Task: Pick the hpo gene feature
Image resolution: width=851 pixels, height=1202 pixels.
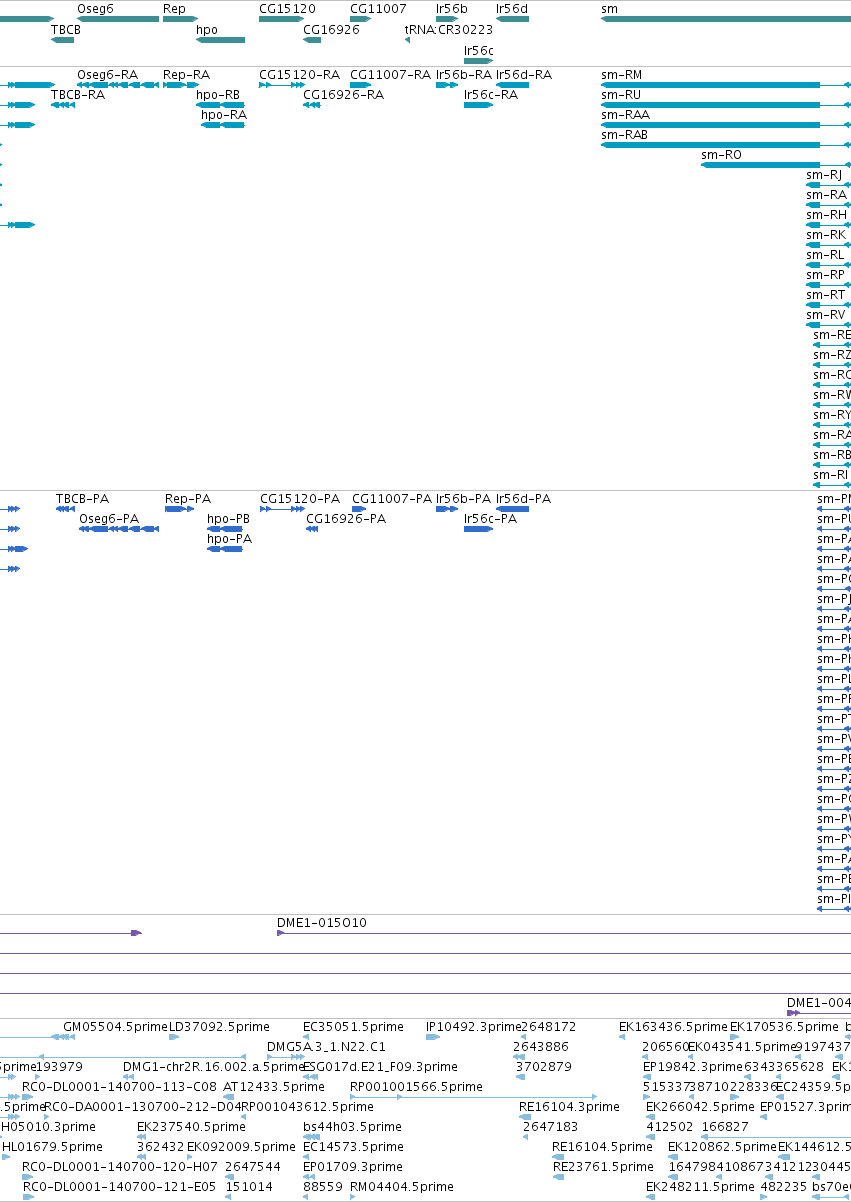Action: coord(220,40)
